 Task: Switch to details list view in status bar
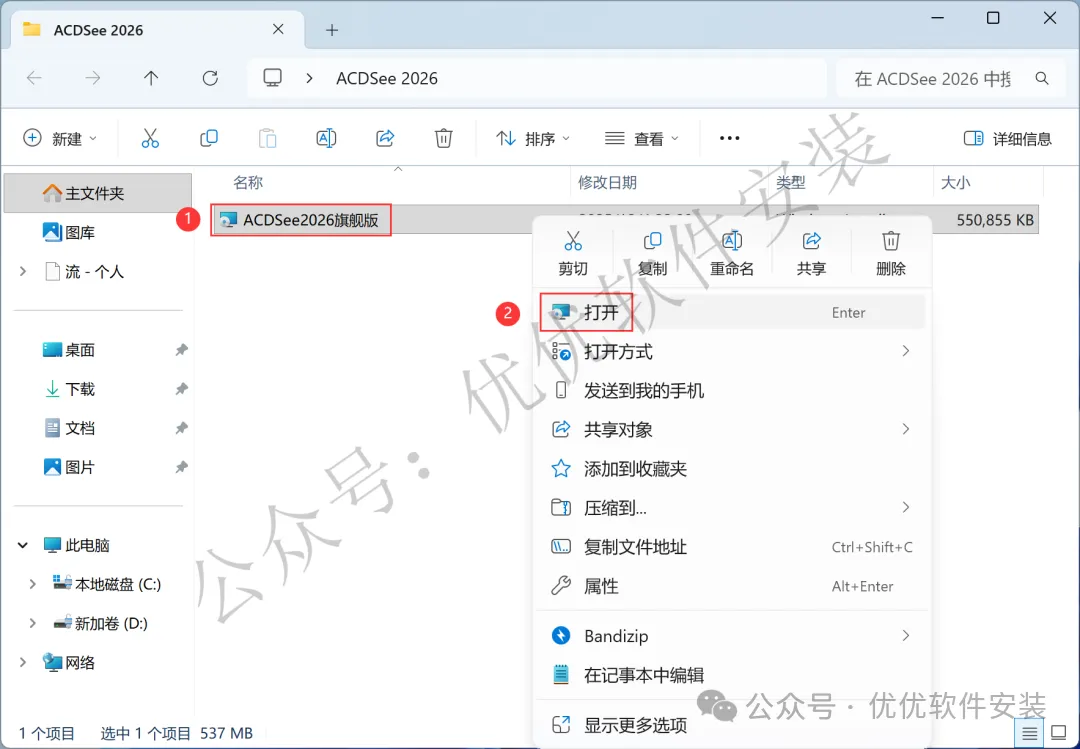(1029, 732)
